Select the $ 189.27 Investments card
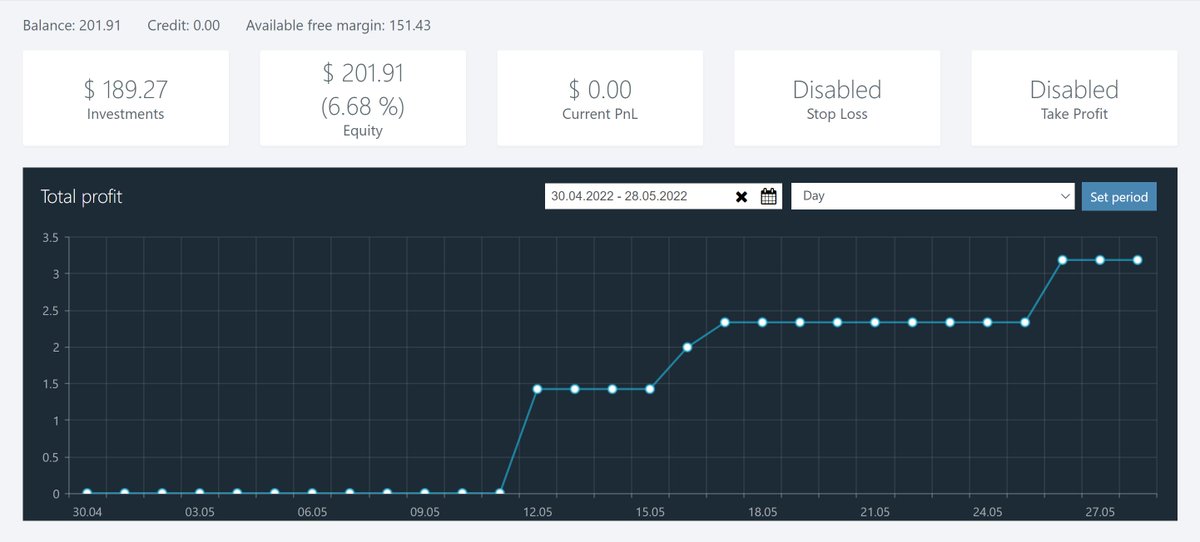 point(126,99)
